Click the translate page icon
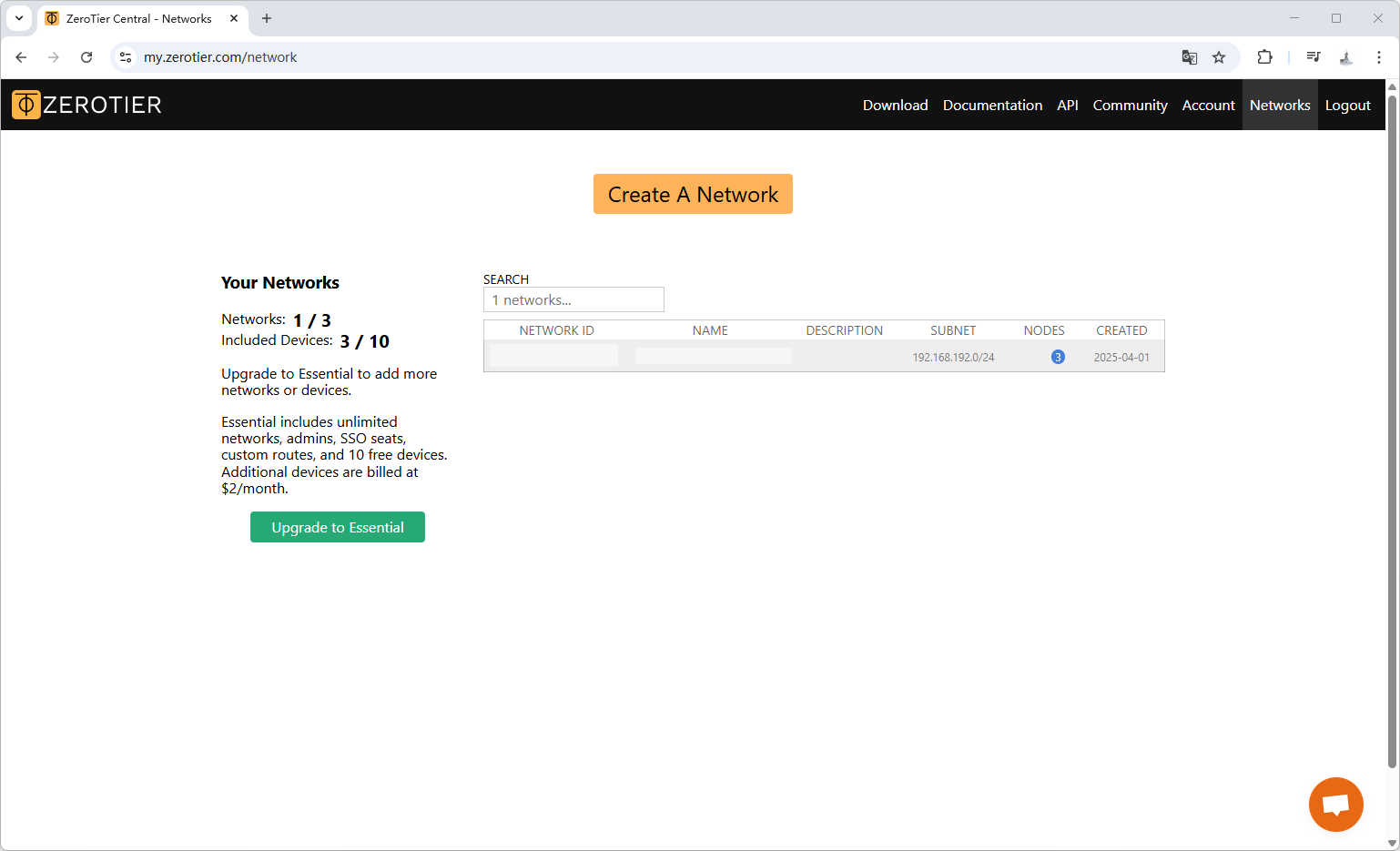This screenshot has height=851, width=1400. [1189, 57]
